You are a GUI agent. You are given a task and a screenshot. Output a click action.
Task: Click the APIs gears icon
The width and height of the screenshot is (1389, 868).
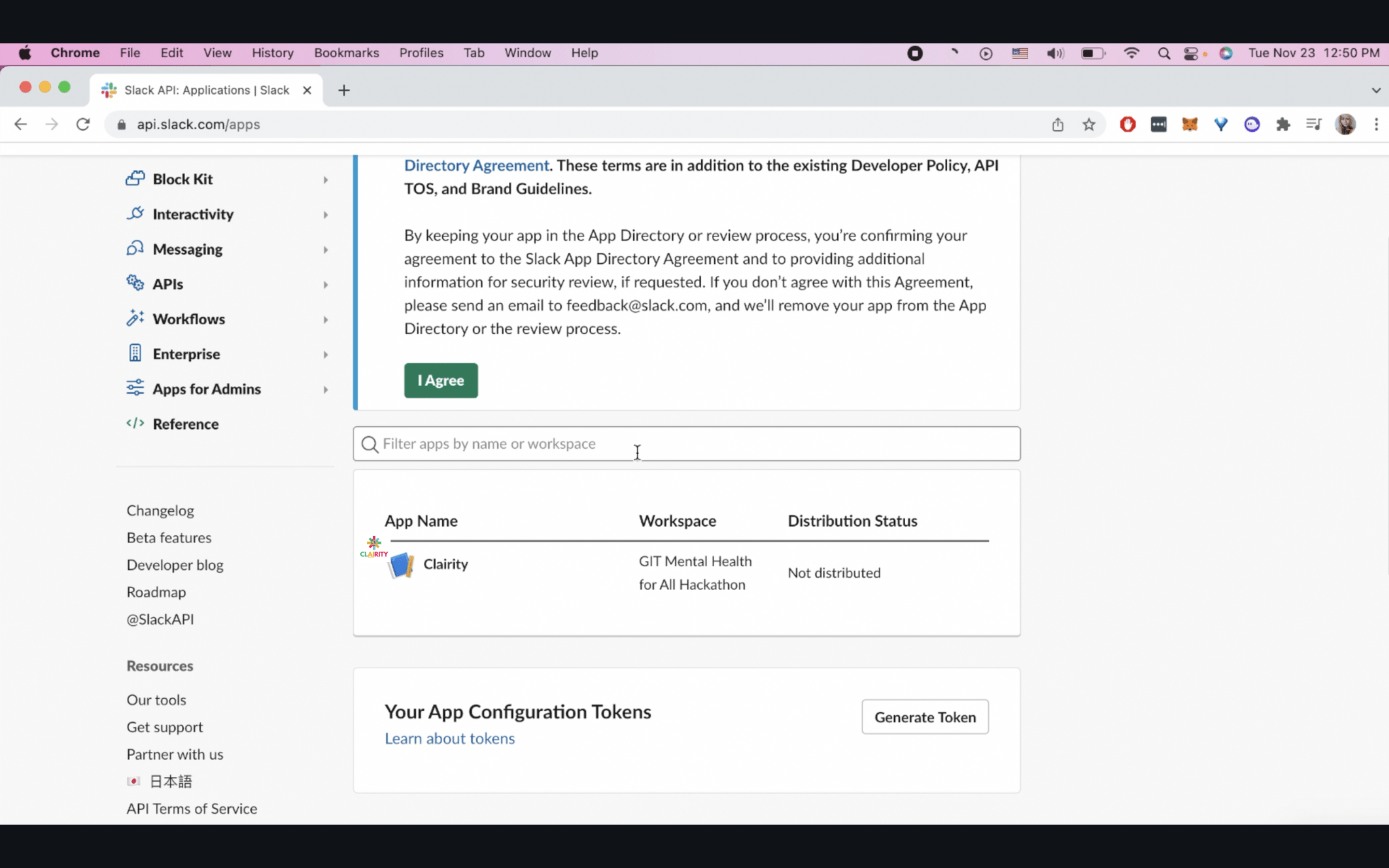click(135, 283)
